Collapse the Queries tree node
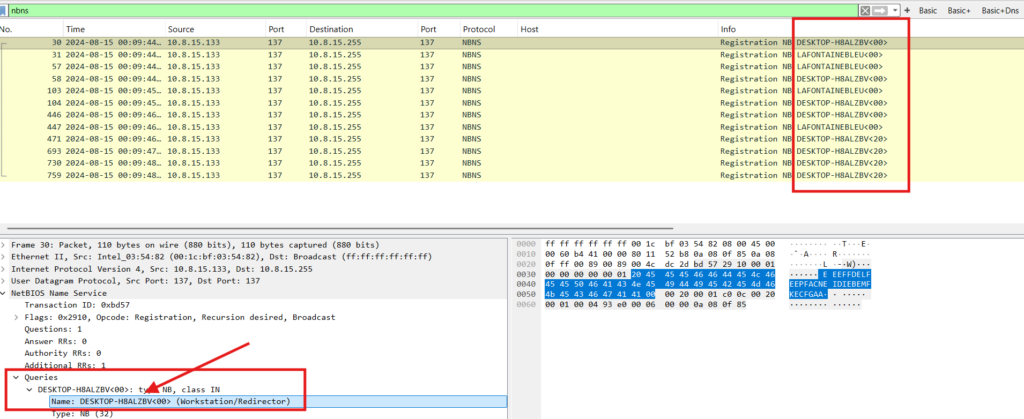The width and height of the screenshot is (1024, 419). point(16,377)
